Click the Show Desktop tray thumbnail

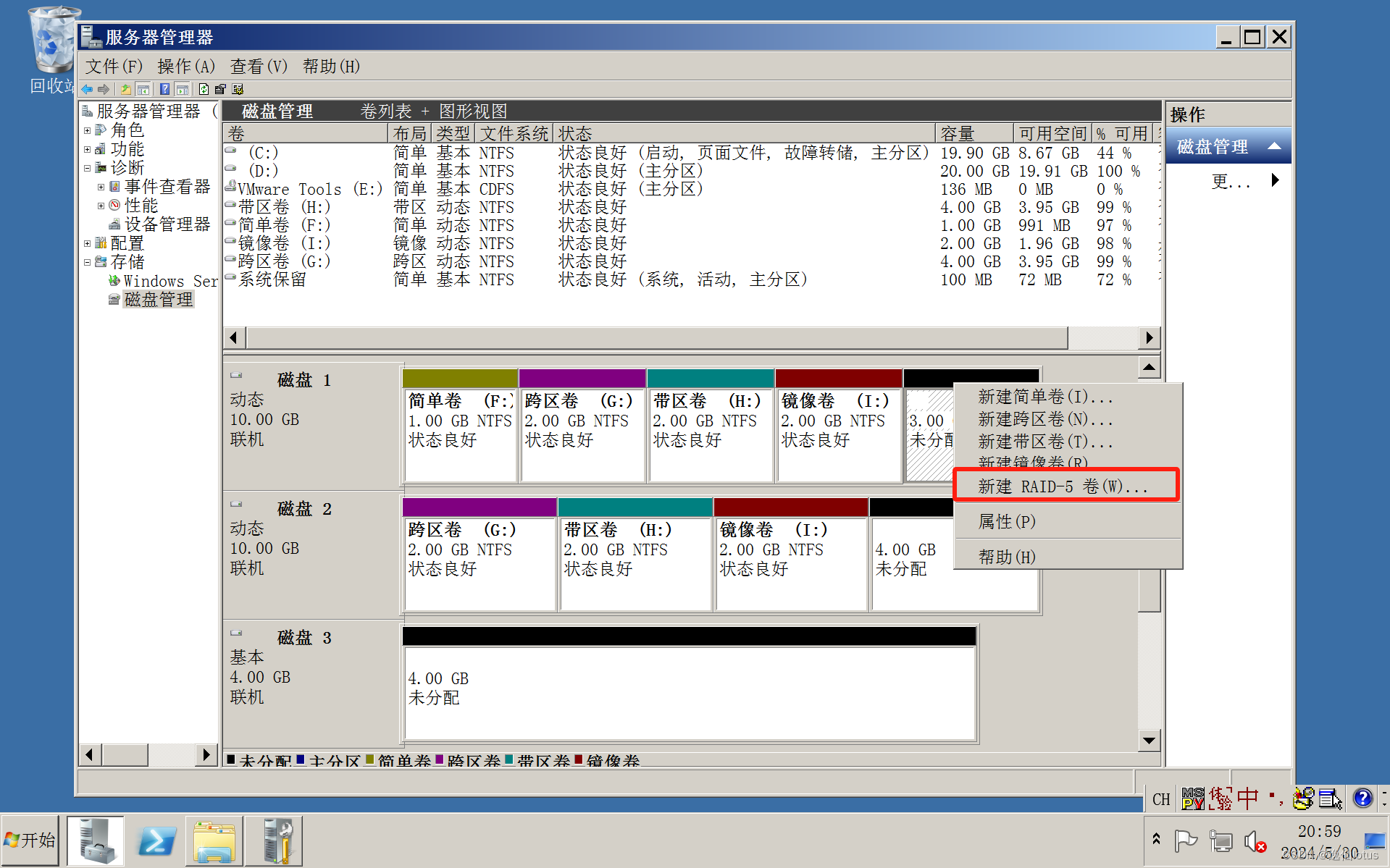pyautogui.click(x=1374, y=840)
